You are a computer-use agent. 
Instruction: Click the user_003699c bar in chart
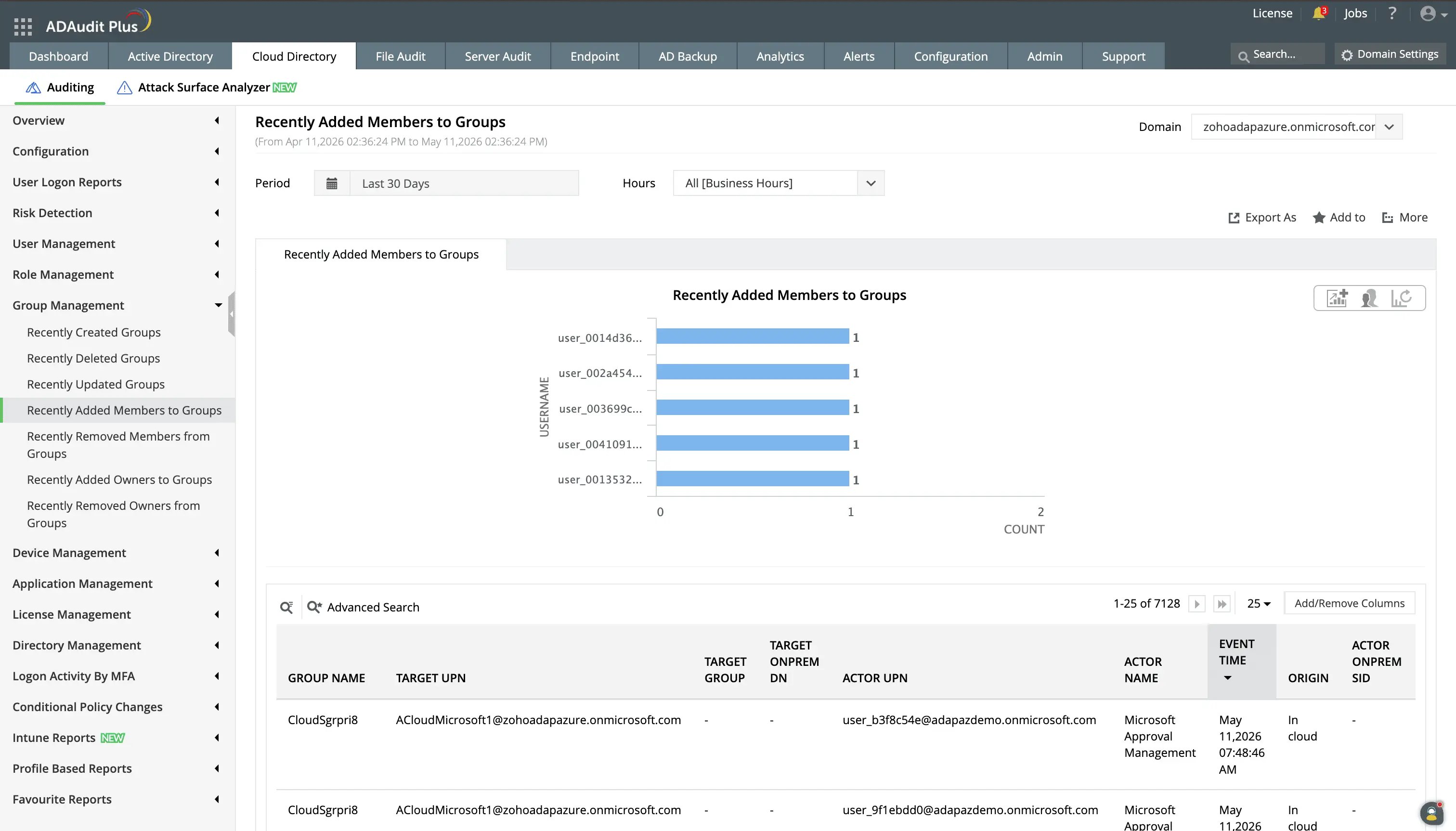(x=752, y=407)
